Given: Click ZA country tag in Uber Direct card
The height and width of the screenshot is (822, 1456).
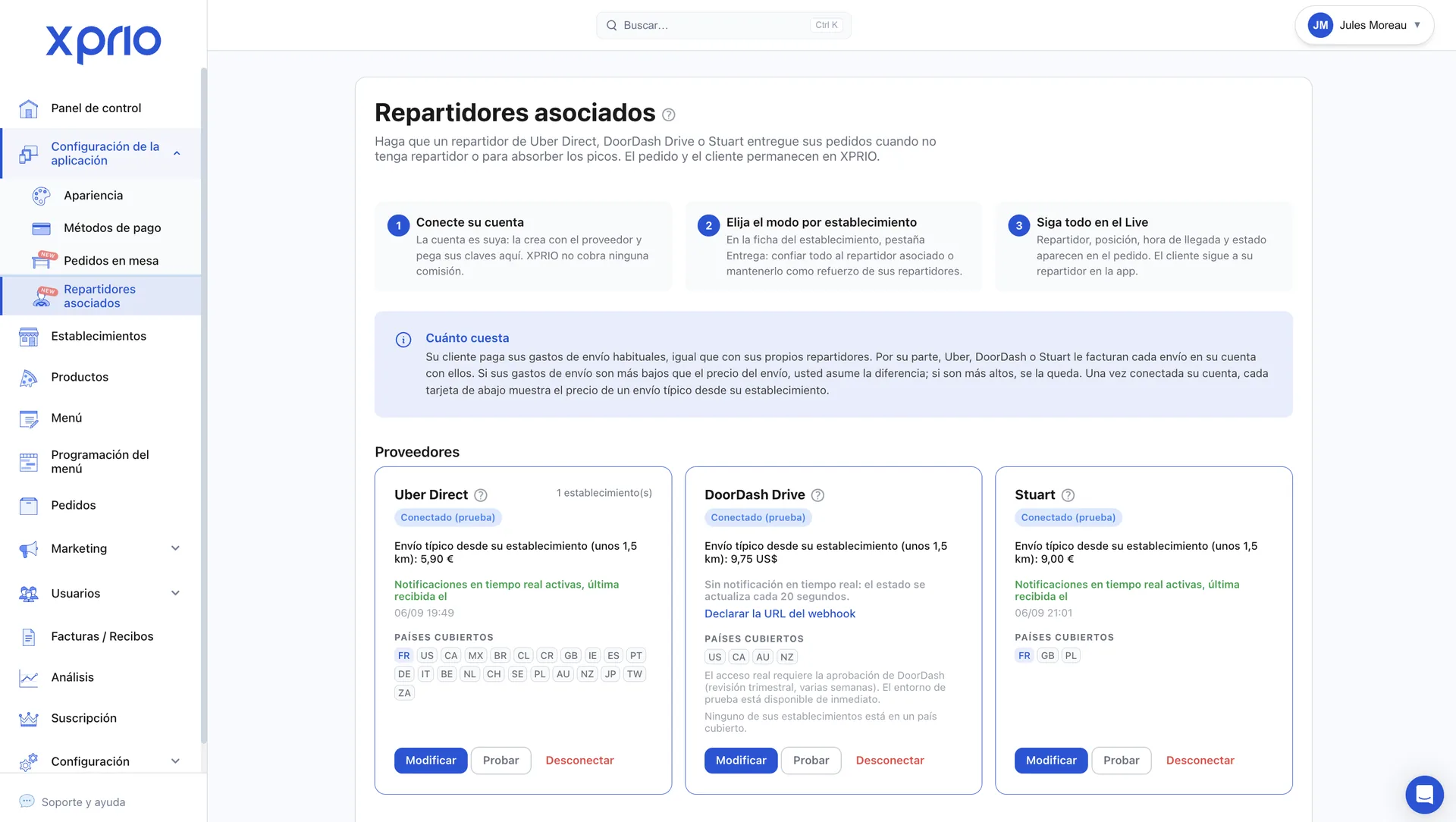Looking at the screenshot, I should point(404,693).
